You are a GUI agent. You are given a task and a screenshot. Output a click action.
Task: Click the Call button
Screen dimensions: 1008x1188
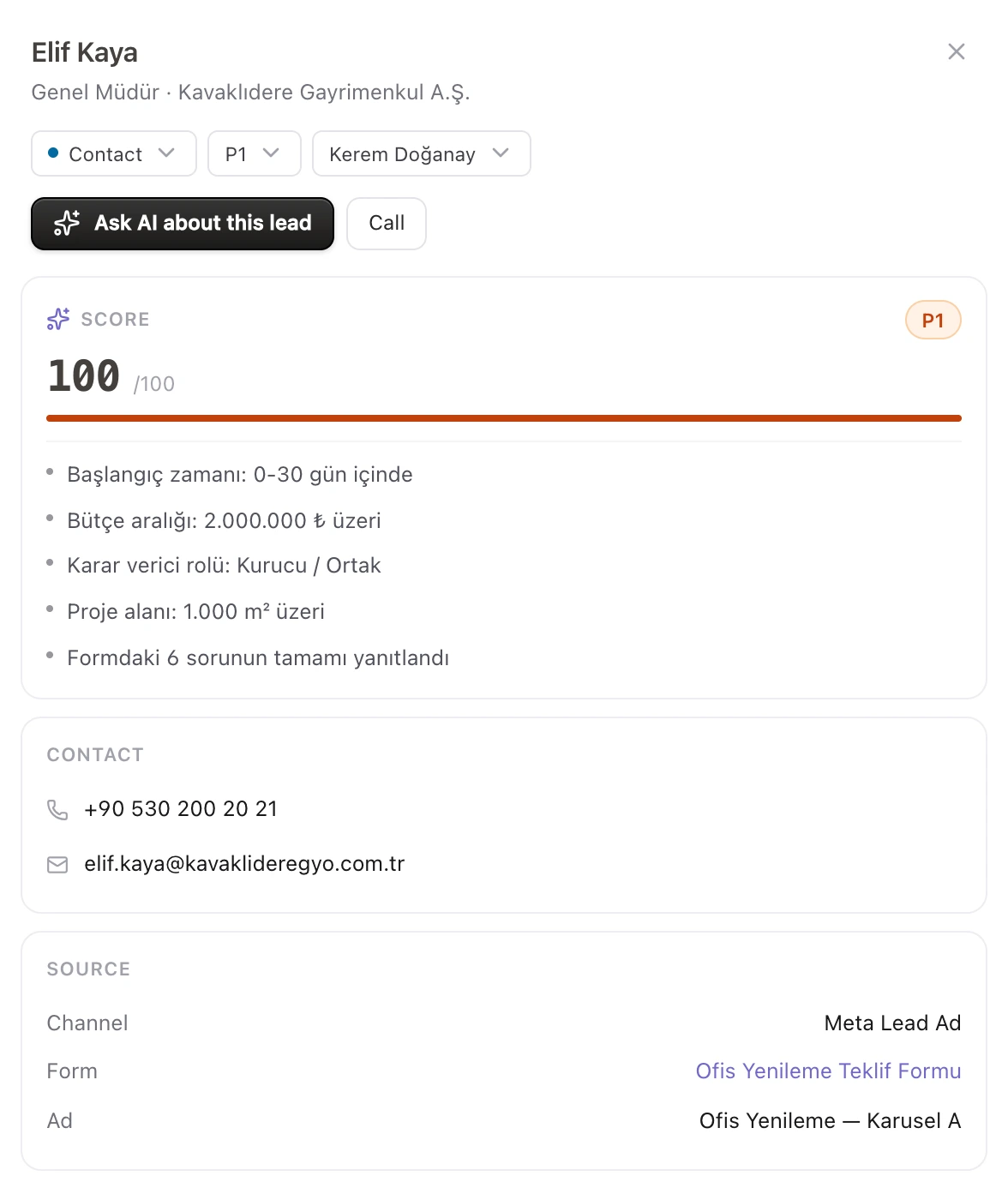point(387,224)
